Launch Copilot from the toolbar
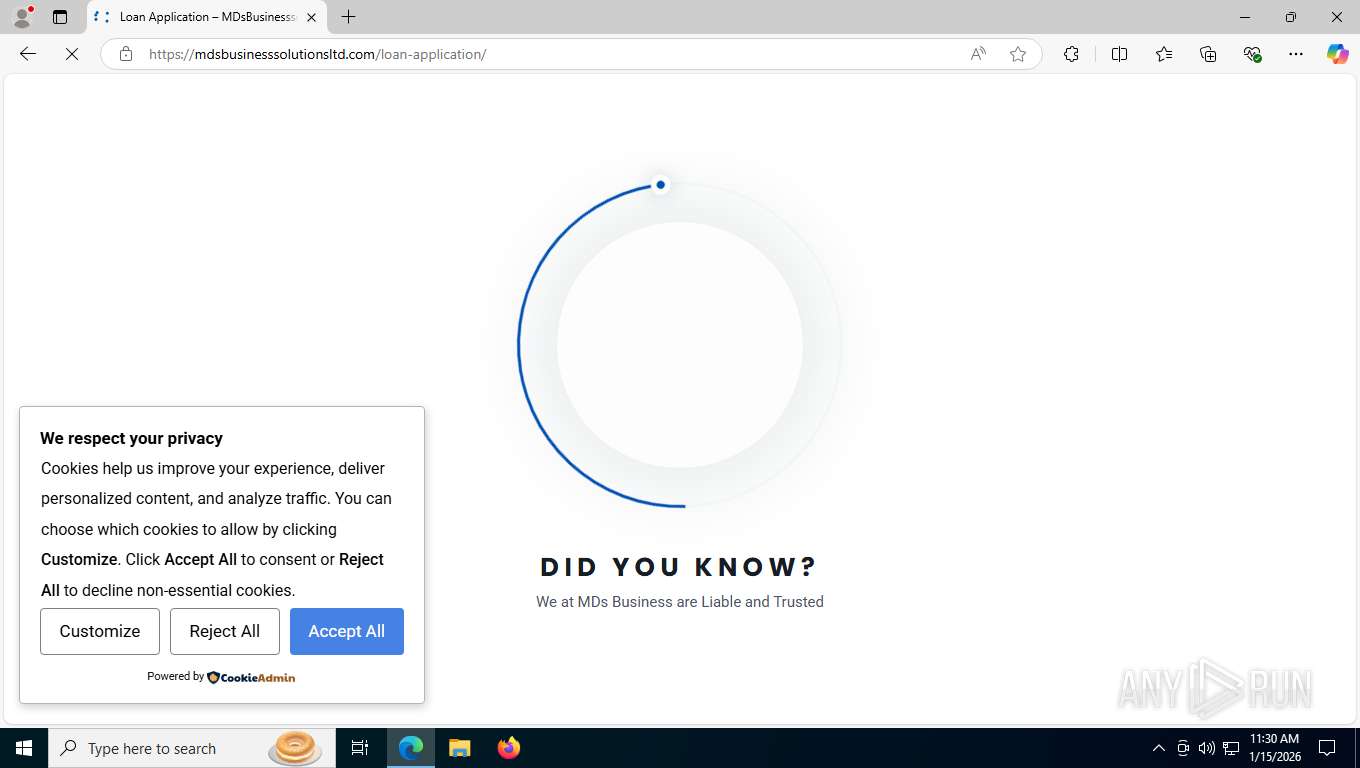Viewport: 1360px width, 768px height. coord(1337,54)
